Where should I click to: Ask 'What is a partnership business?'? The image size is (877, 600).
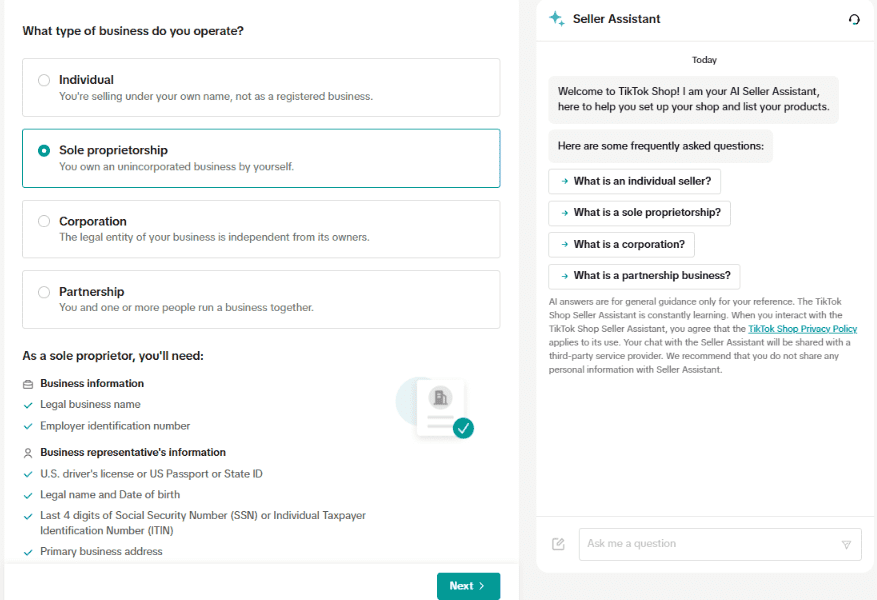click(645, 276)
